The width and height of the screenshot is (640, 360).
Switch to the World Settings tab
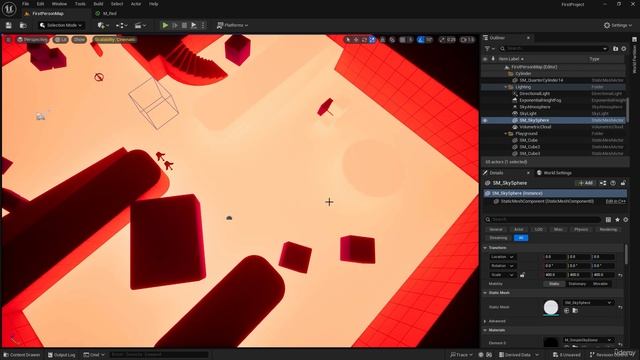(554, 173)
